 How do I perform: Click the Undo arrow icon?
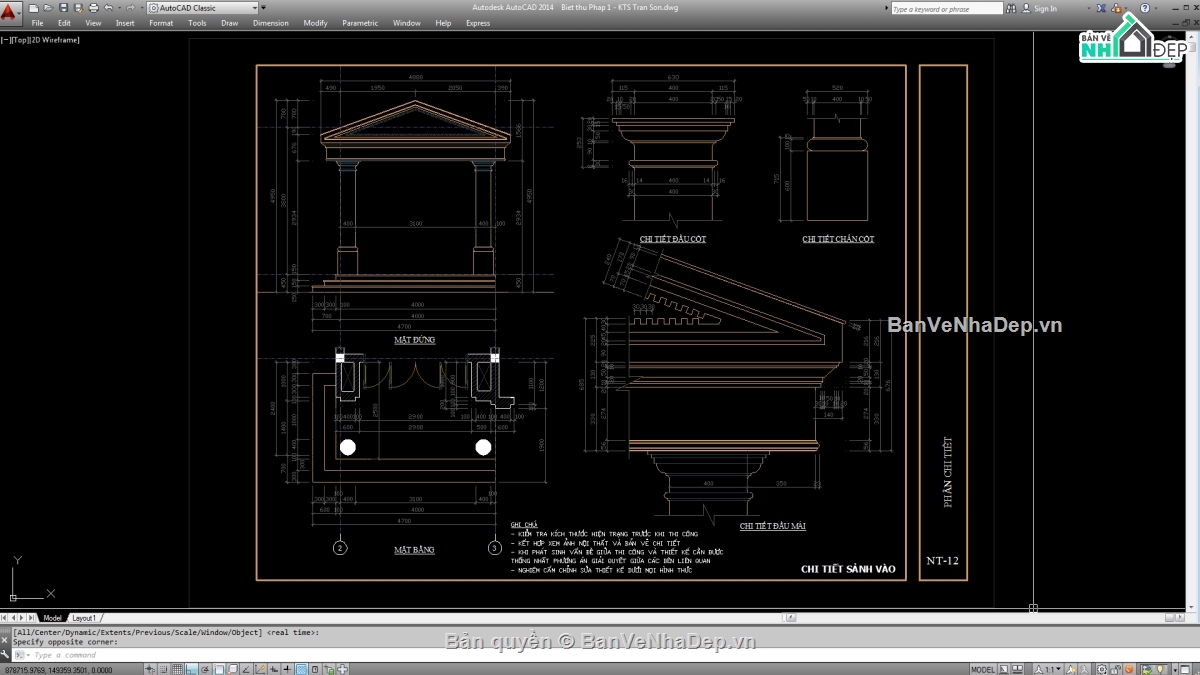[x=108, y=8]
